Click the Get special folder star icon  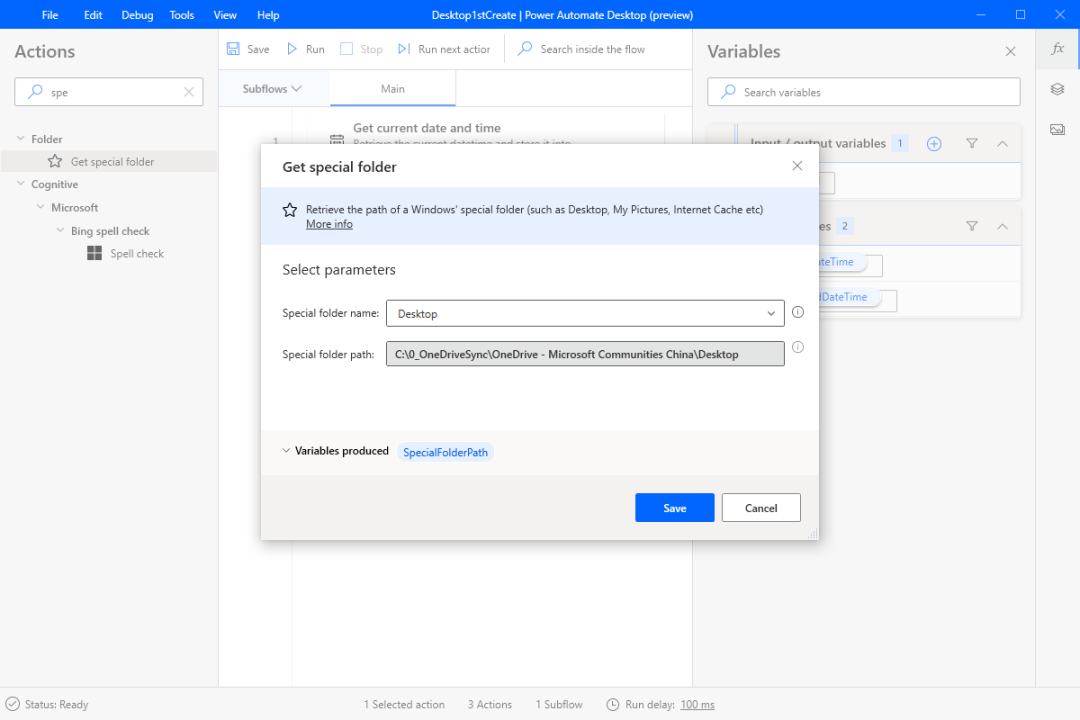click(x=55, y=161)
